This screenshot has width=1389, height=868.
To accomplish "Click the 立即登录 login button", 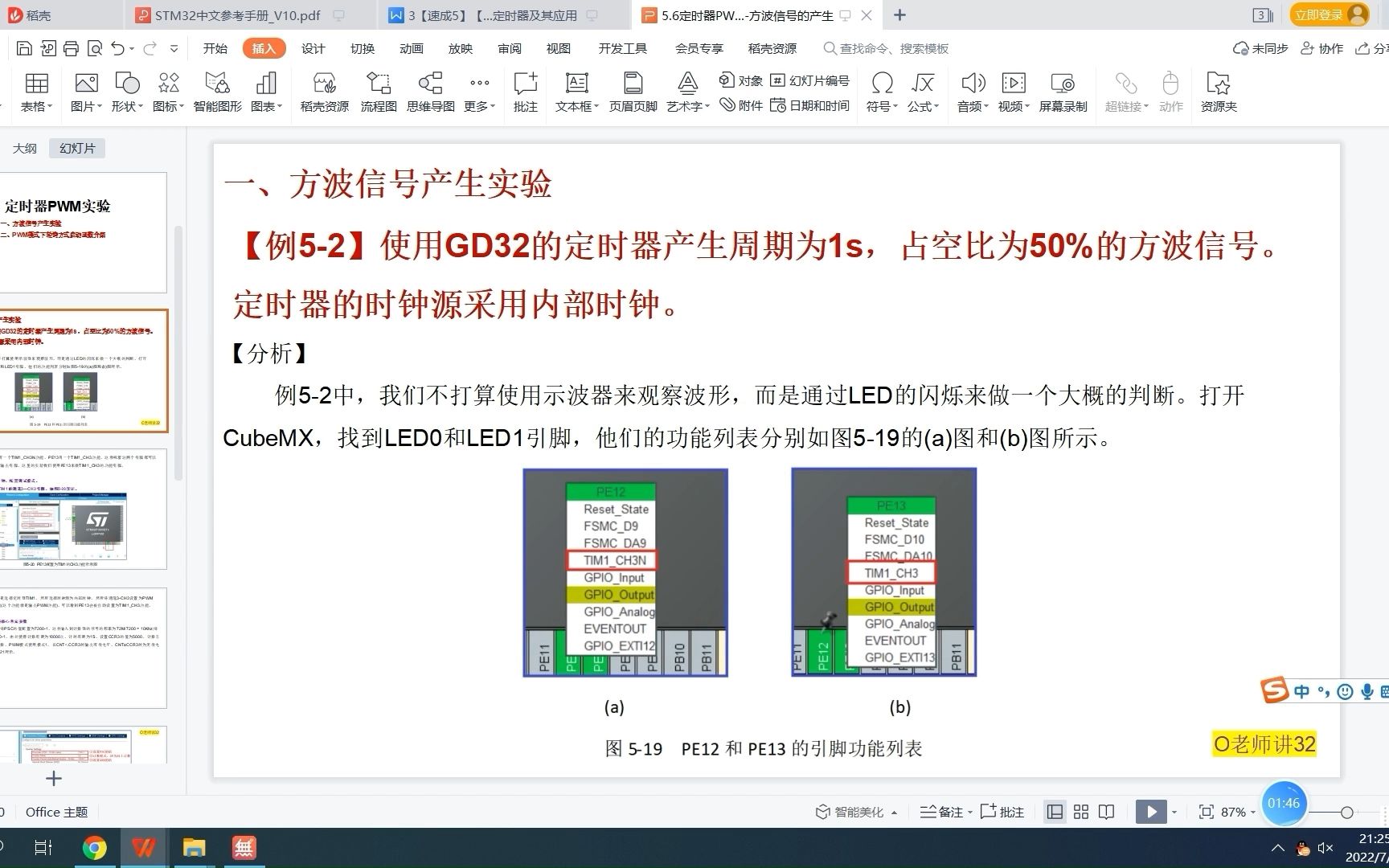I will [x=1319, y=14].
